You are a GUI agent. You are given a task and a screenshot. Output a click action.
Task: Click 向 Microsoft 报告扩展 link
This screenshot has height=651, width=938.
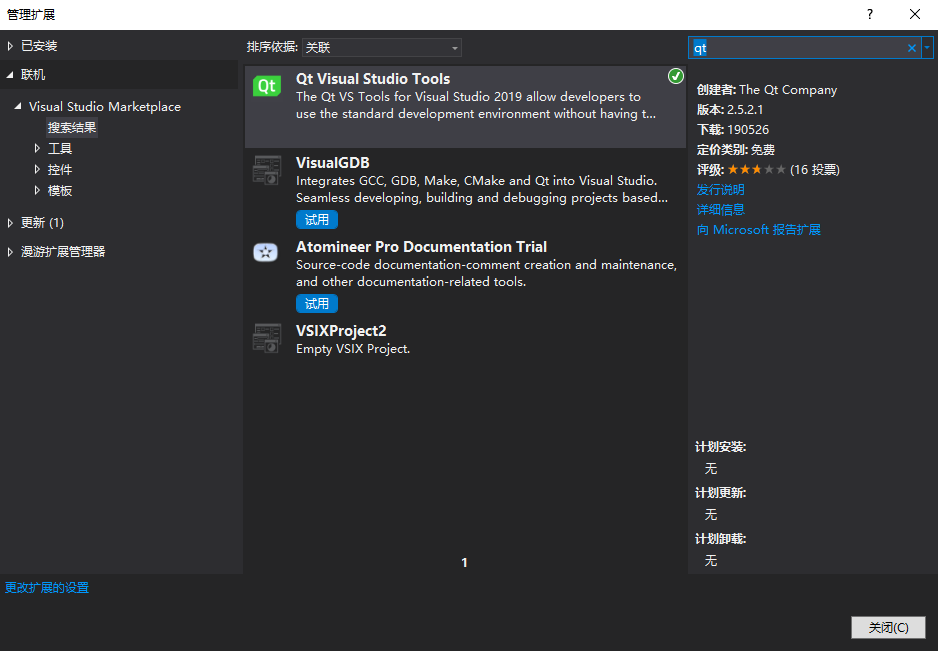(759, 230)
